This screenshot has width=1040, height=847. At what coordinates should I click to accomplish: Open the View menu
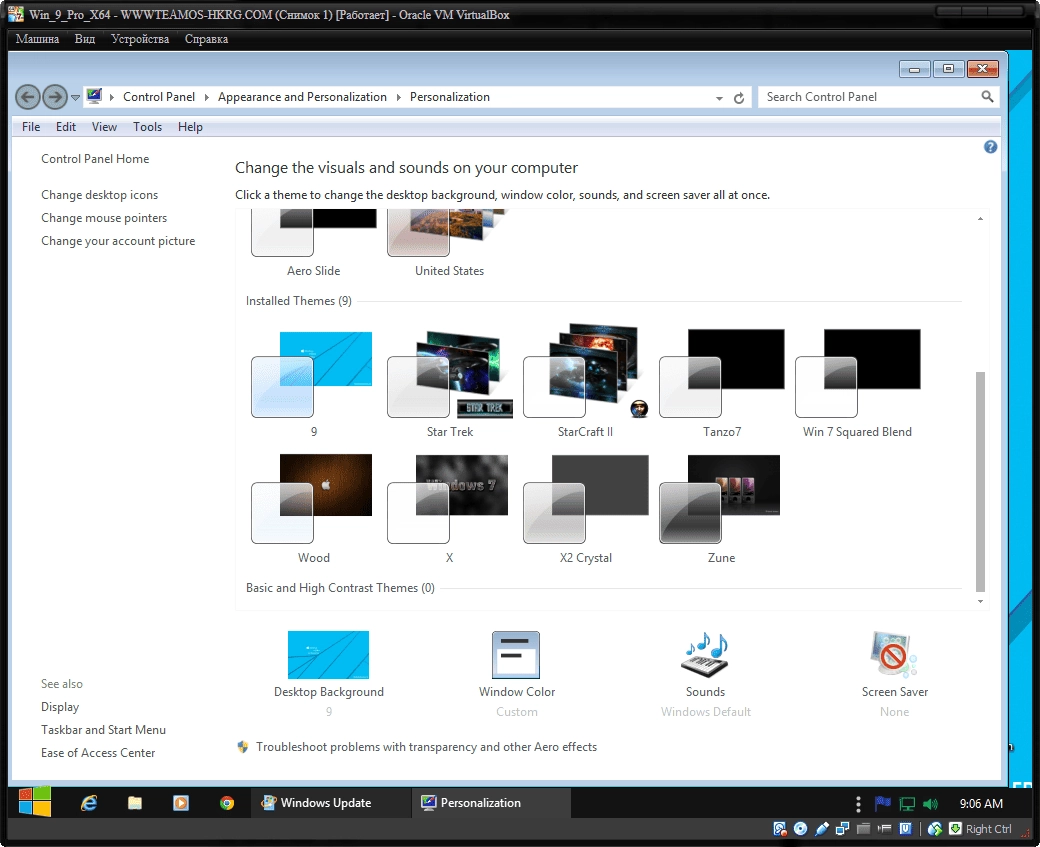pyautogui.click(x=104, y=127)
